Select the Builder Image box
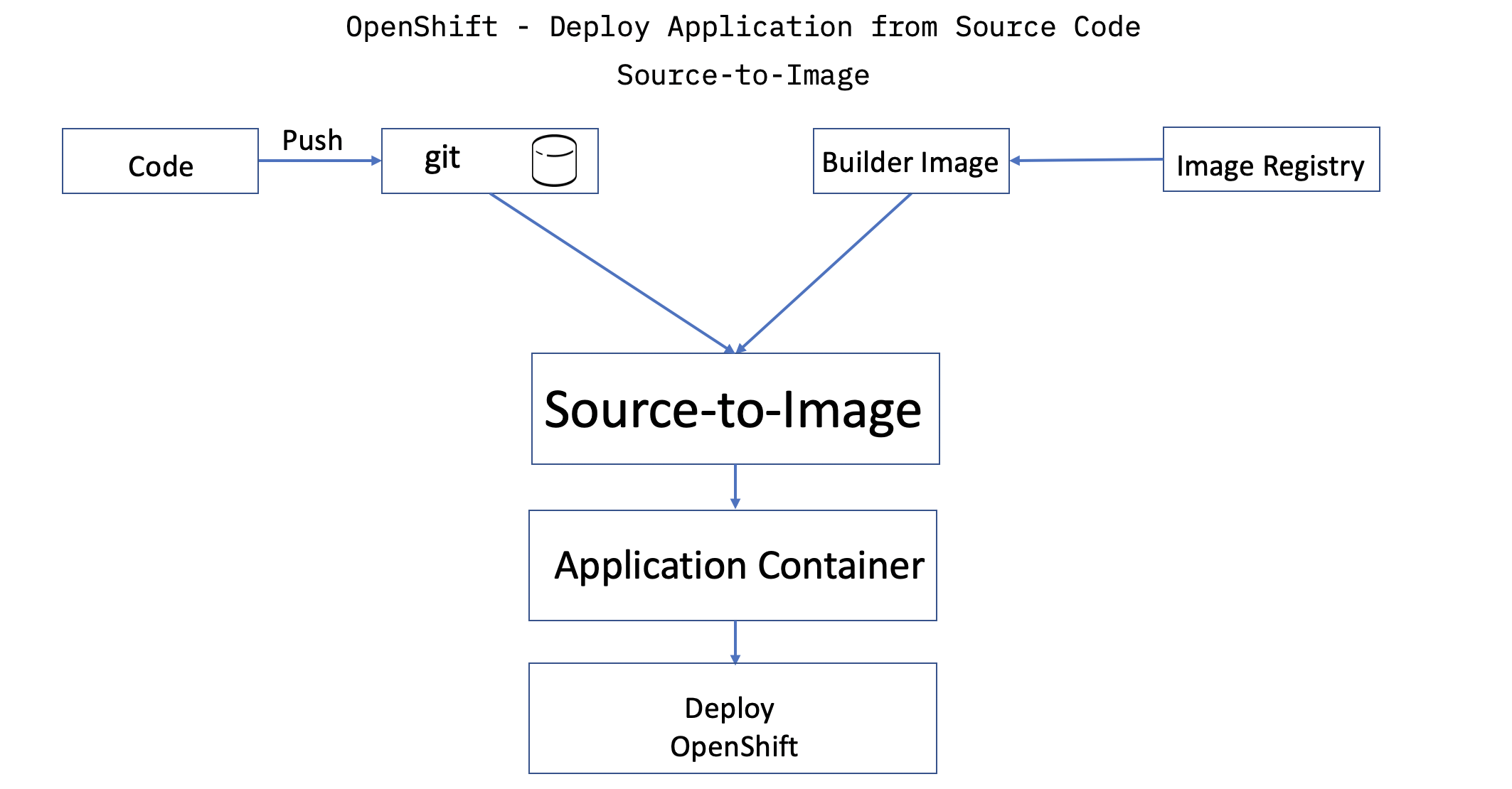This screenshot has width=1512, height=789. click(x=910, y=161)
